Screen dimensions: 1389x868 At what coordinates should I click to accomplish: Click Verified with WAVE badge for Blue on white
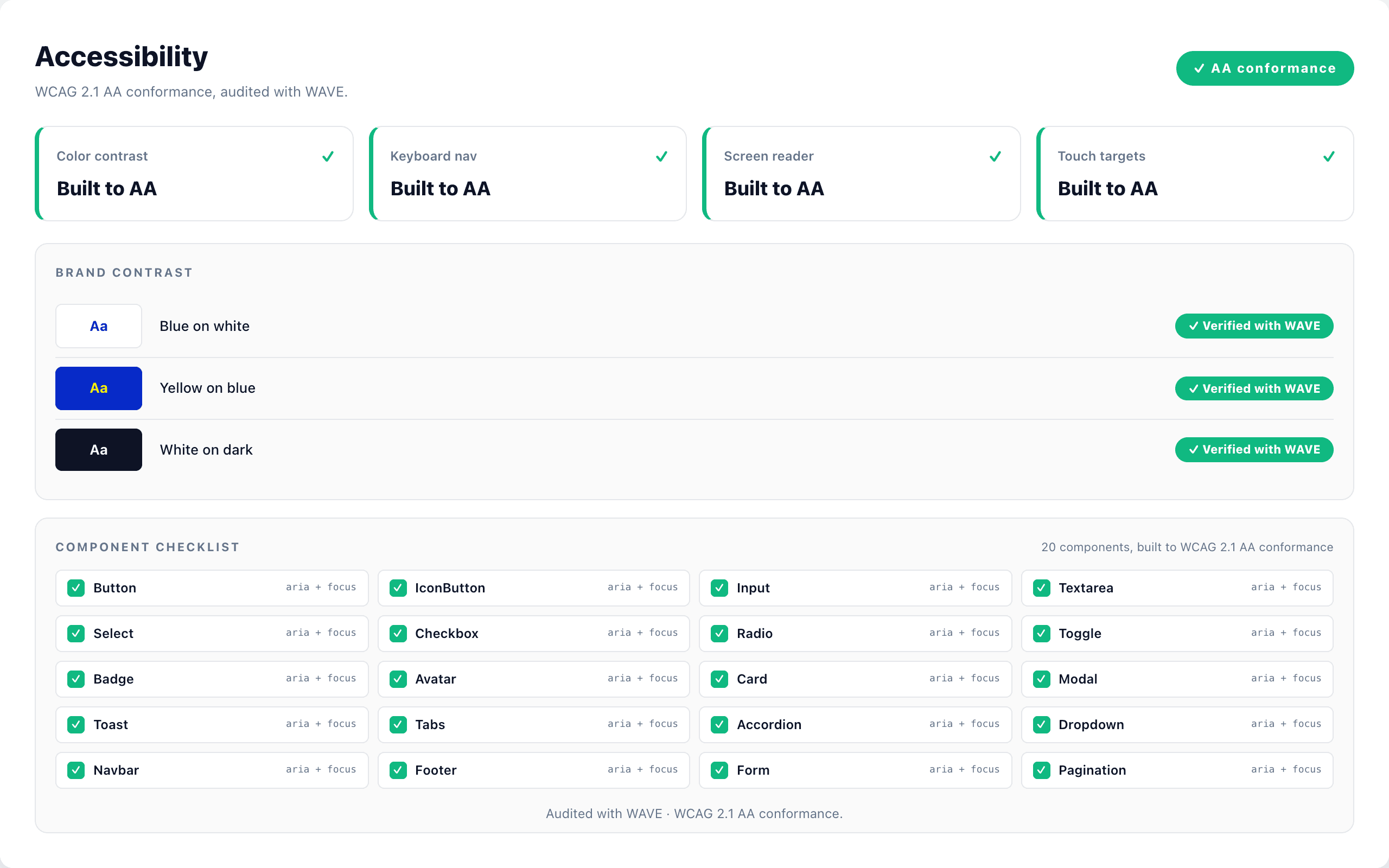tap(1254, 326)
